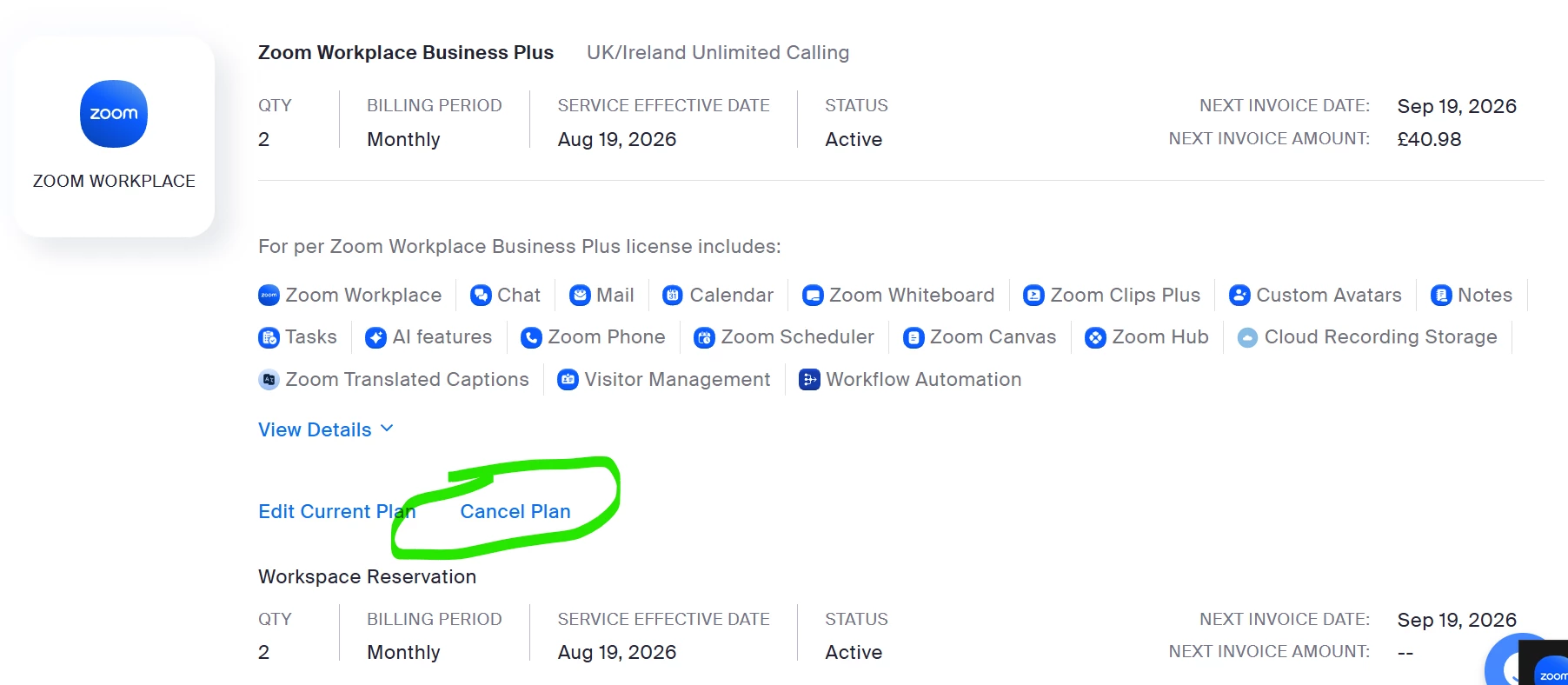Click the Custom Avatars icon
1568x685 pixels.
tap(1239, 296)
